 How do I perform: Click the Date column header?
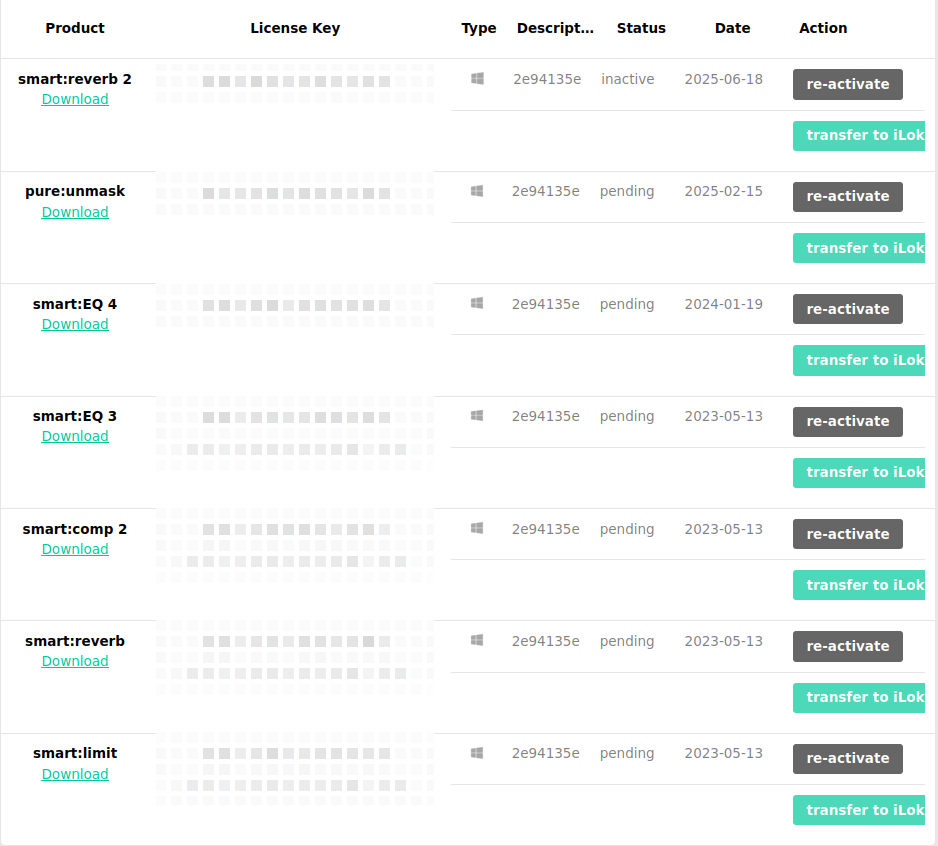pos(732,28)
